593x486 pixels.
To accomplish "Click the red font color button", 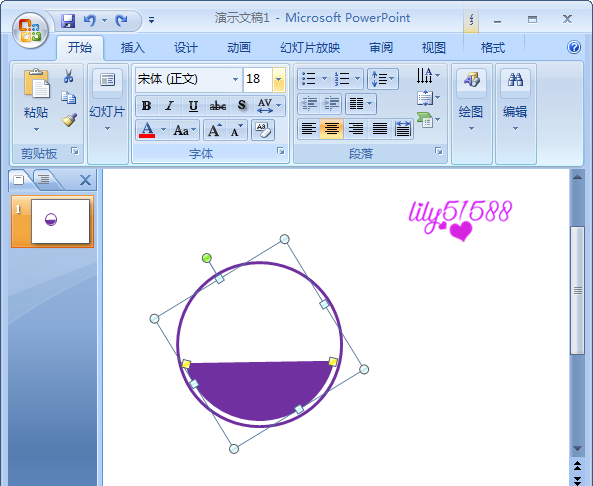I will pyautogui.click(x=147, y=130).
